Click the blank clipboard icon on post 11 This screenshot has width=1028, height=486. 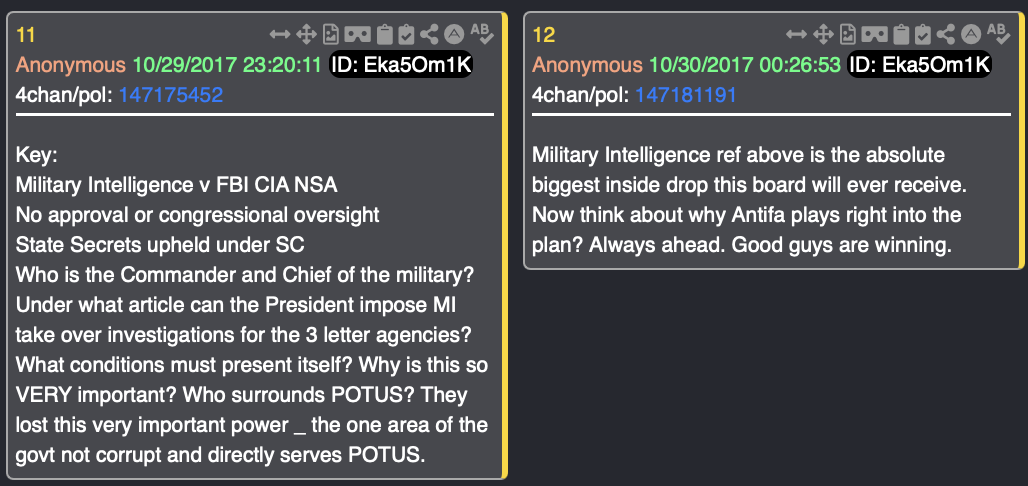(384, 35)
